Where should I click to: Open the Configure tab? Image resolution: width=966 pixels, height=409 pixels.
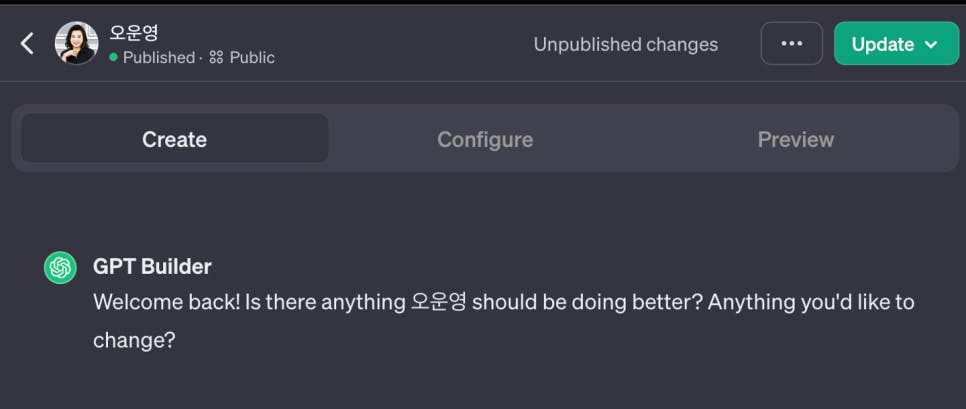(x=485, y=139)
